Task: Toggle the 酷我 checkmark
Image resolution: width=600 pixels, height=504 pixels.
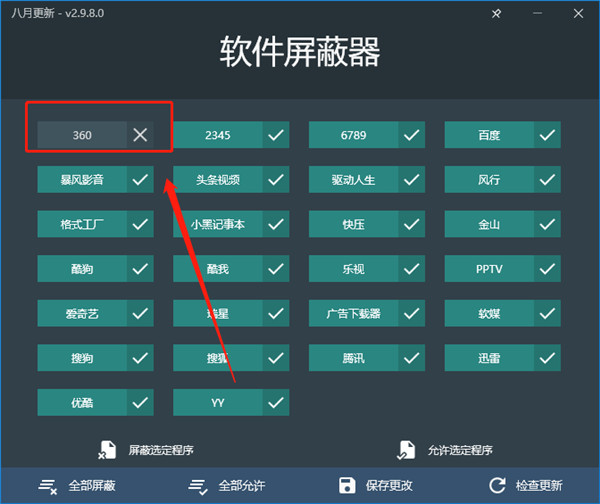Action: click(276, 269)
